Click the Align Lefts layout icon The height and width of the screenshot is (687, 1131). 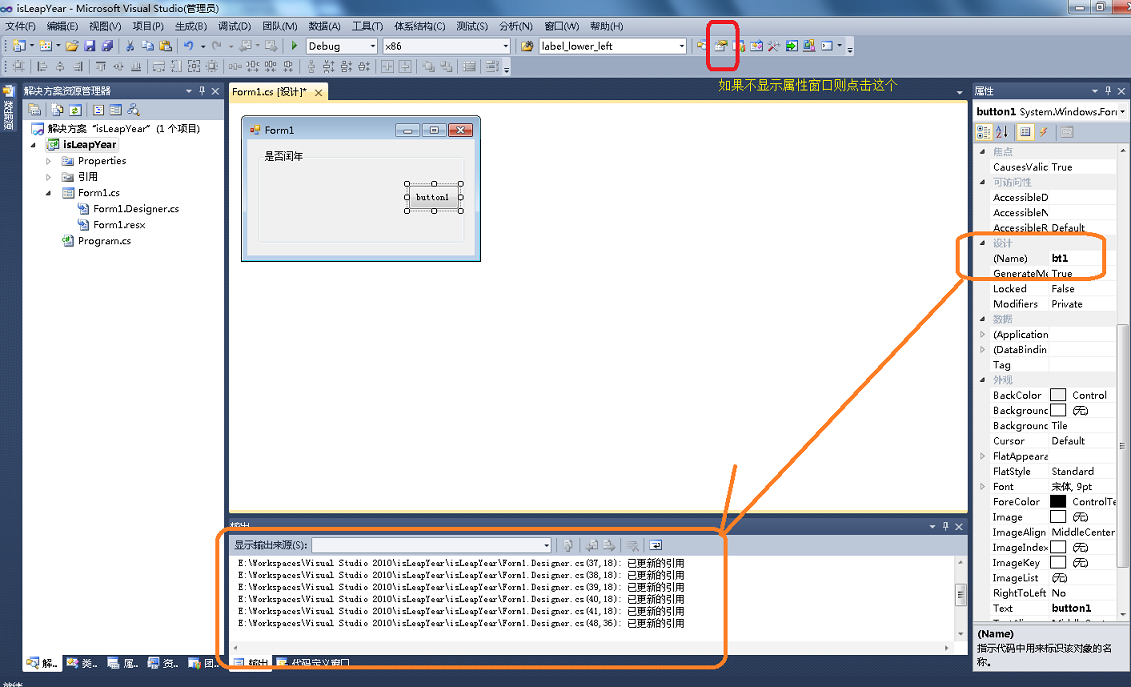click(42, 66)
